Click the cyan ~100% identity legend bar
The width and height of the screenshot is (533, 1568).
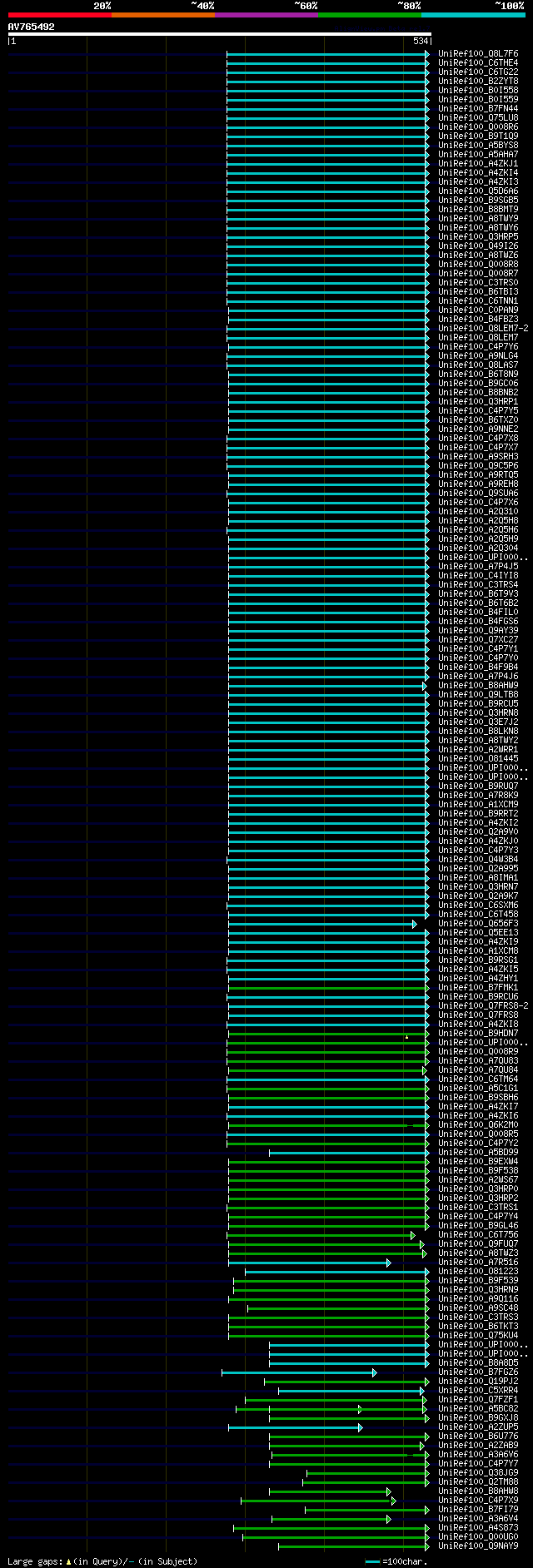pyautogui.click(x=473, y=15)
